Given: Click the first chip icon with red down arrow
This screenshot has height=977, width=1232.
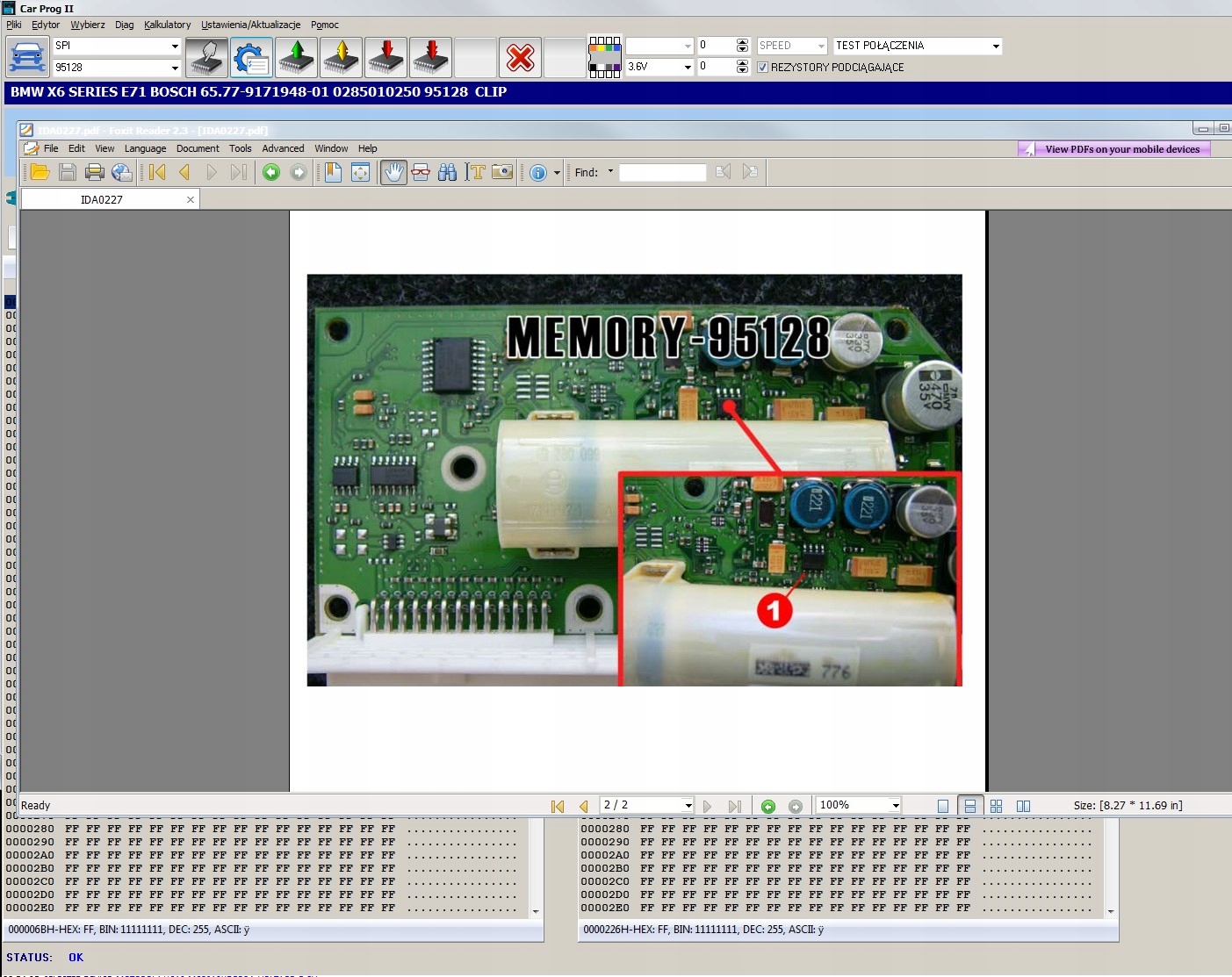Looking at the screenshot, I should pyautogui.click(x=386, y=57).
